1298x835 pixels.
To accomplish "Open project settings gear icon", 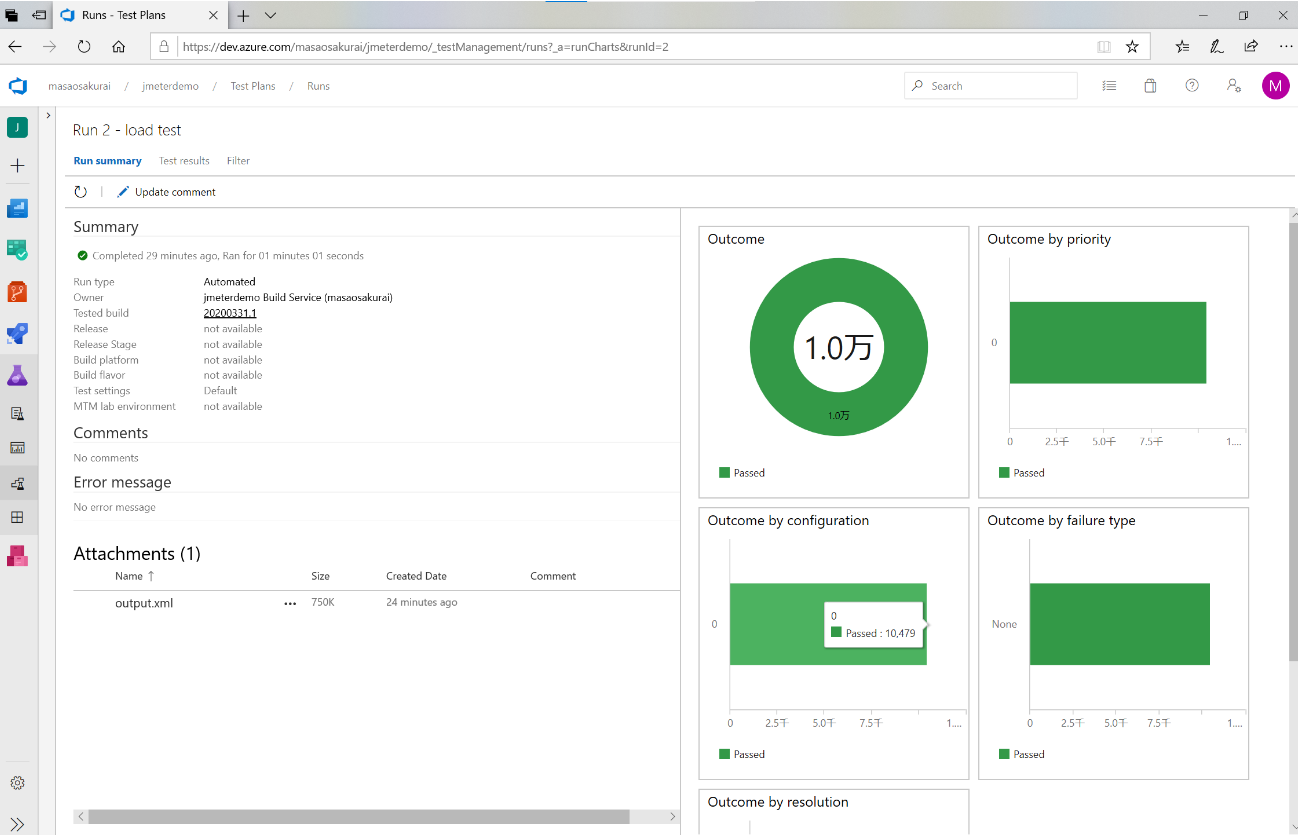I will pyautogui.click(x=17, y=783).
